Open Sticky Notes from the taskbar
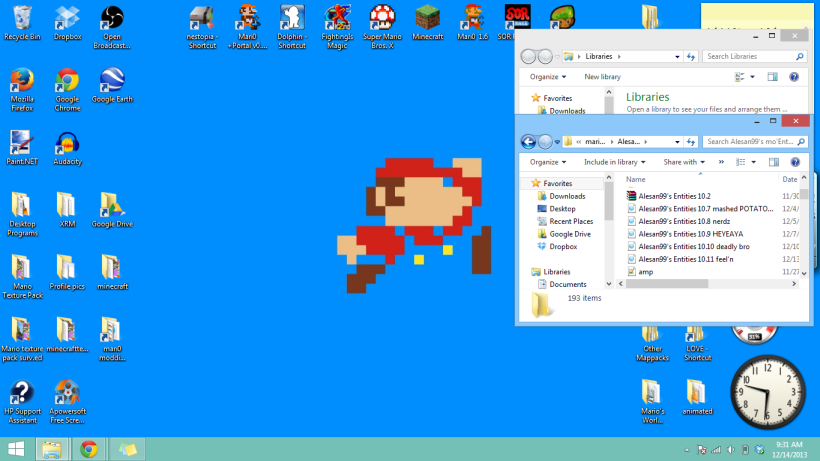Screen dimensions: 820x461 127,449
